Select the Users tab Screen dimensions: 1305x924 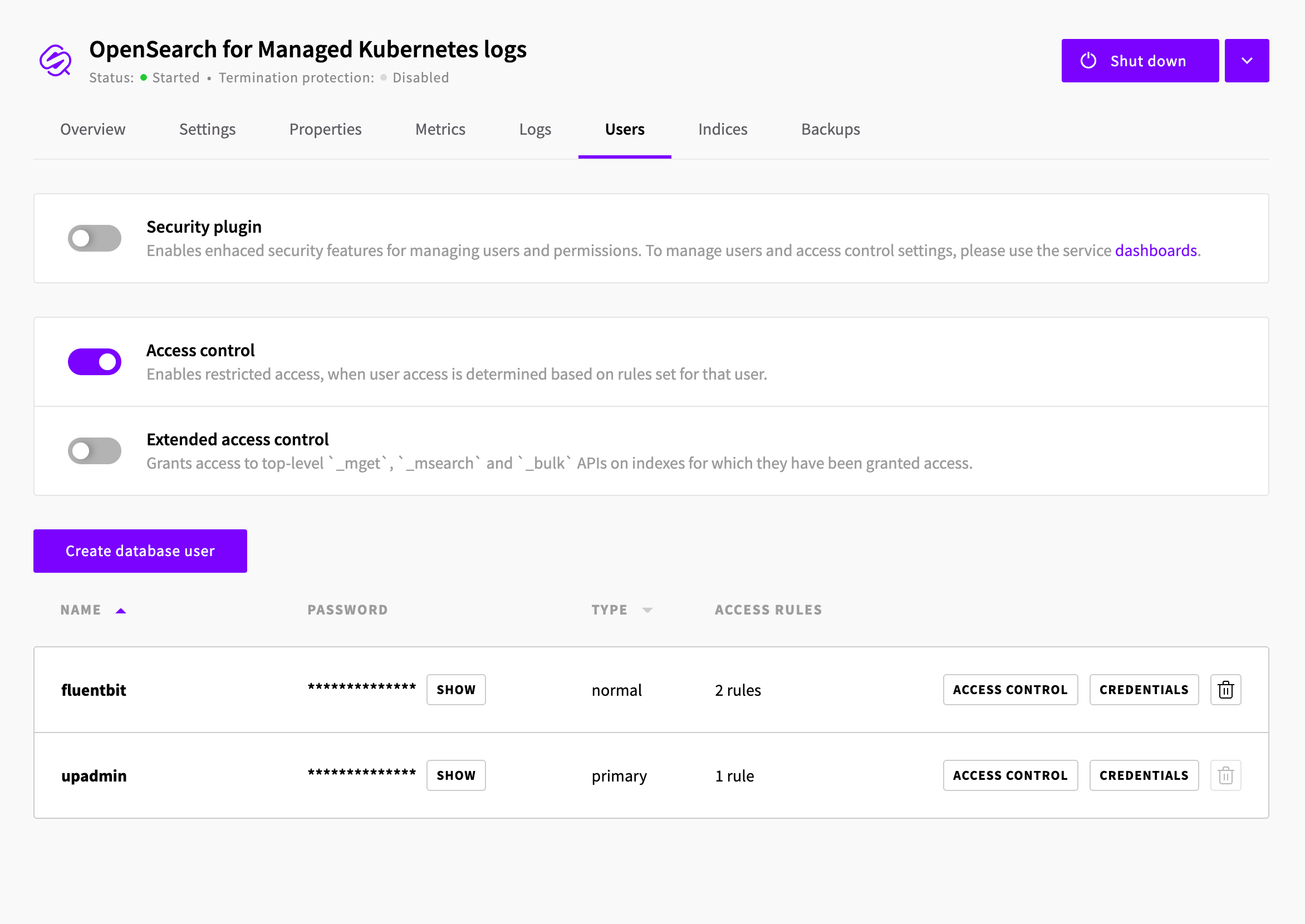point(625,130)
